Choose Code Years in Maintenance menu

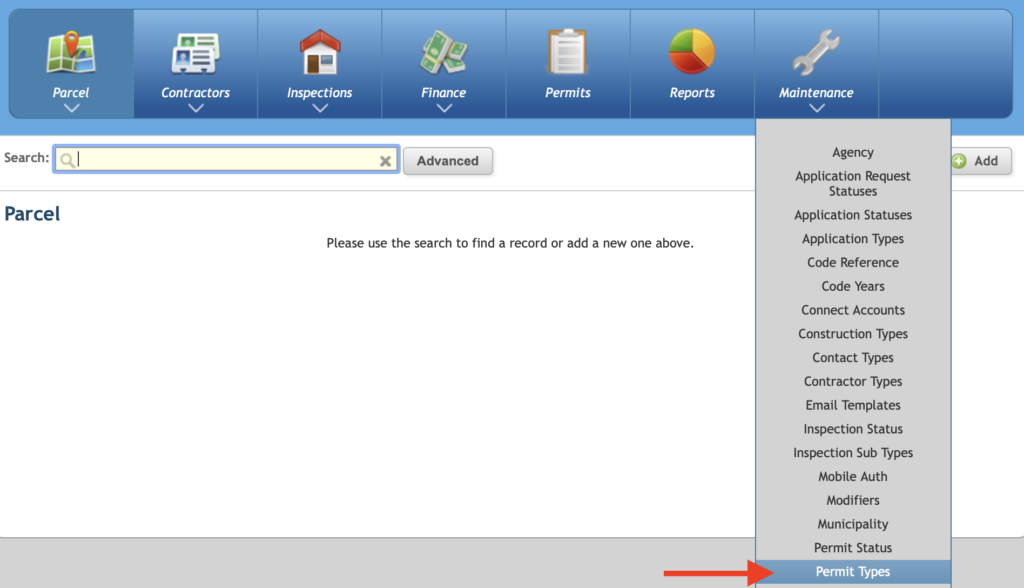click(x=853, y=286)
